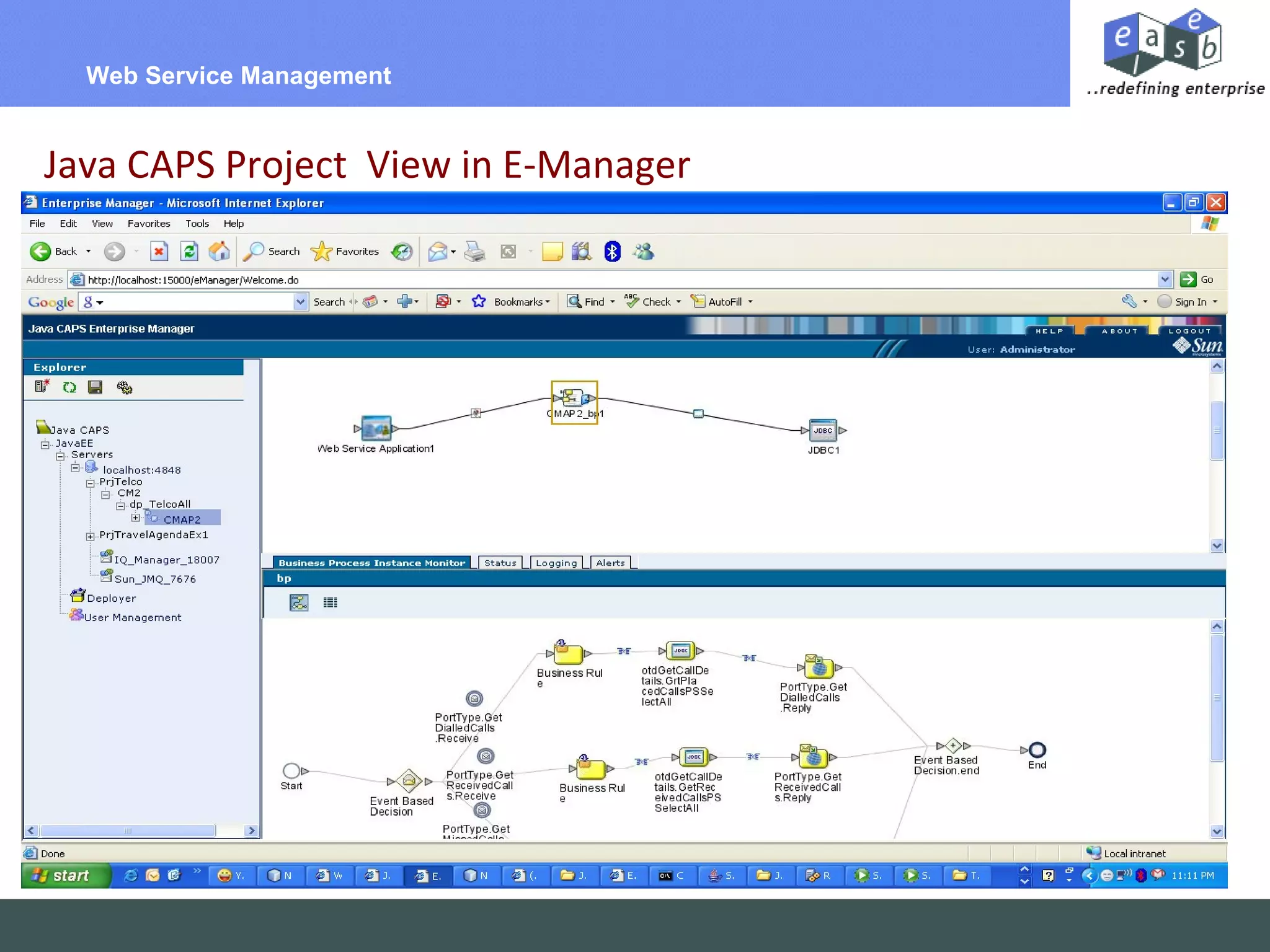Screen dimensions: 1270x952
Task: Switch to the graphical bp diagram view icon
Action: coord(299,602)
